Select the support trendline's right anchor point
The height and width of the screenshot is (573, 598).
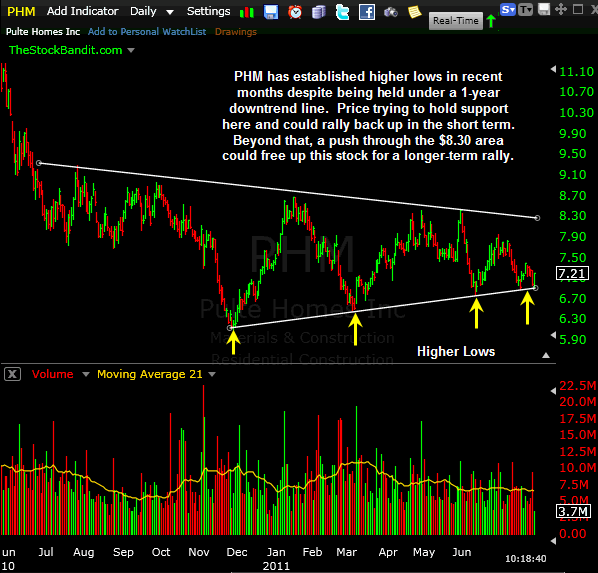click(x=535, y=288)
